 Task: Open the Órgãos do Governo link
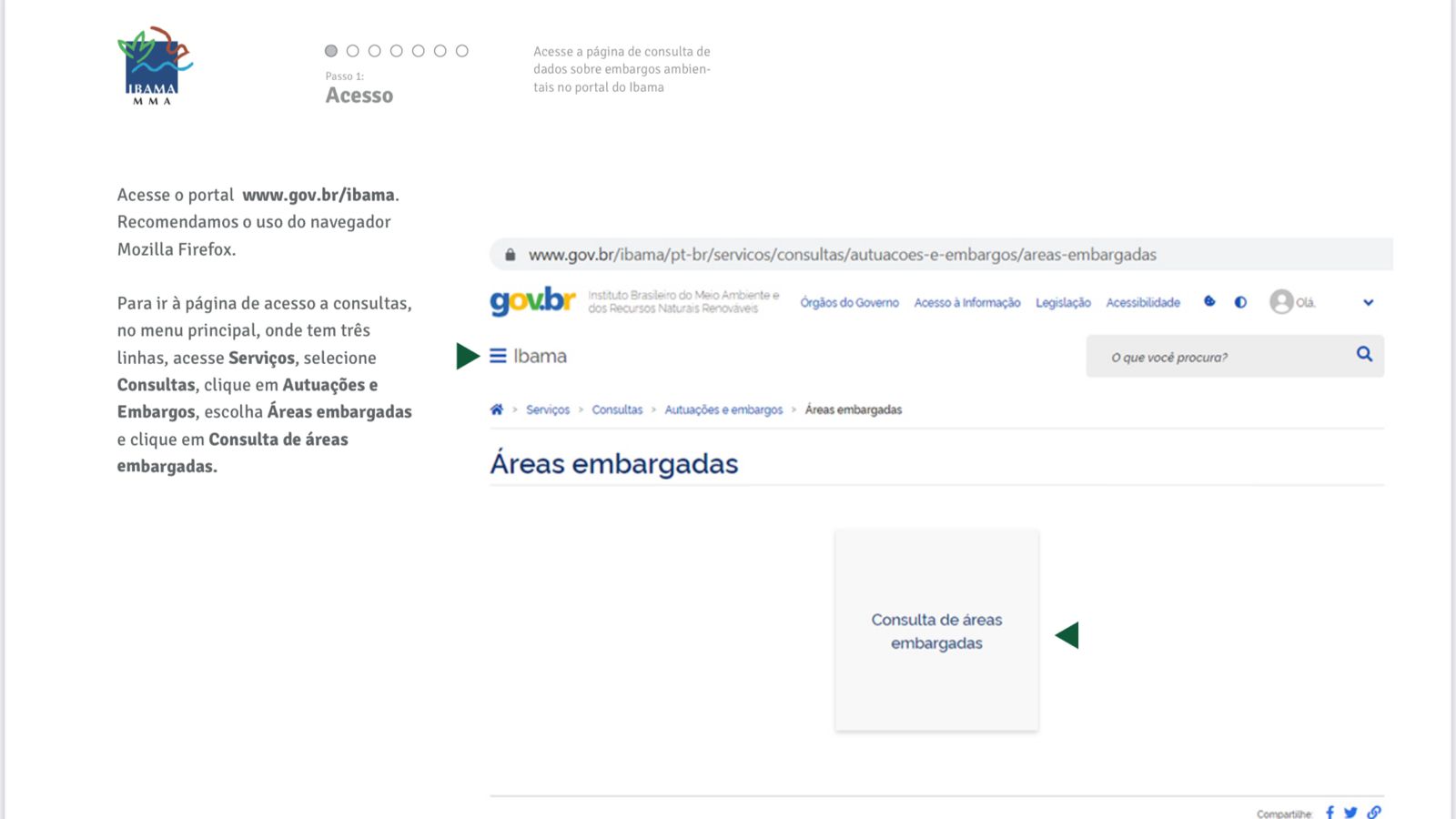(x=849, y=303)
